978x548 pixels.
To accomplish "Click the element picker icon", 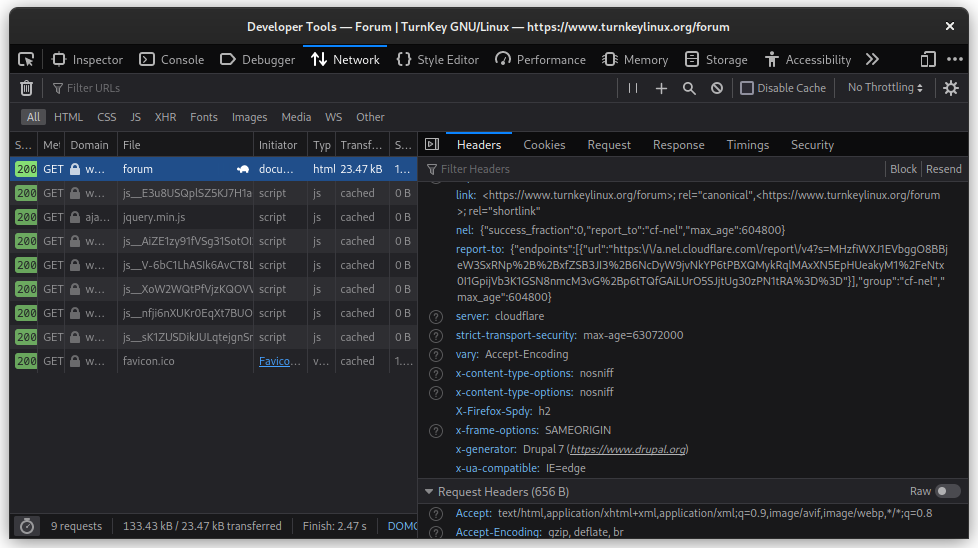I will click(26, 60).
